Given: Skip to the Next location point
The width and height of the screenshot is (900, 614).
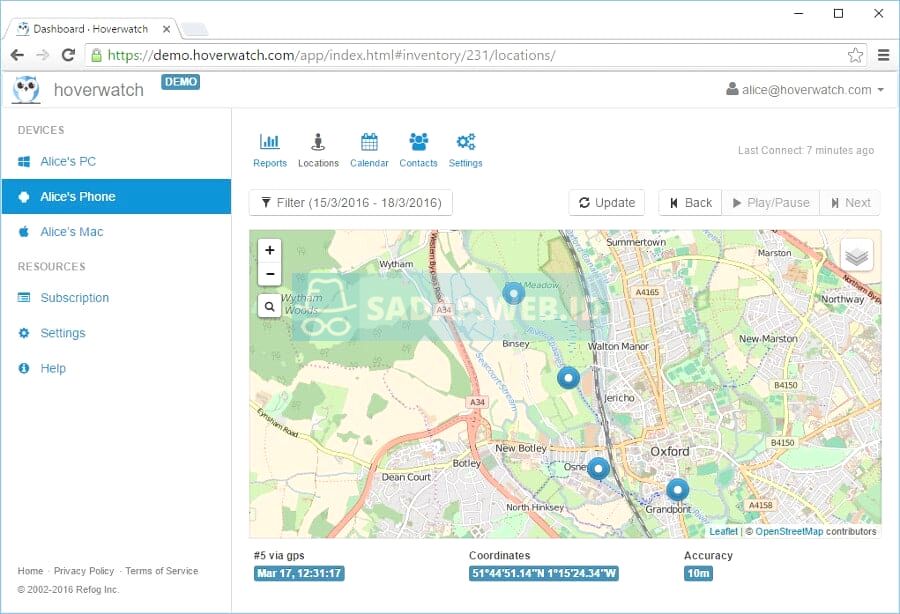Looking at the screenshot, I should [x=850, y=203].
